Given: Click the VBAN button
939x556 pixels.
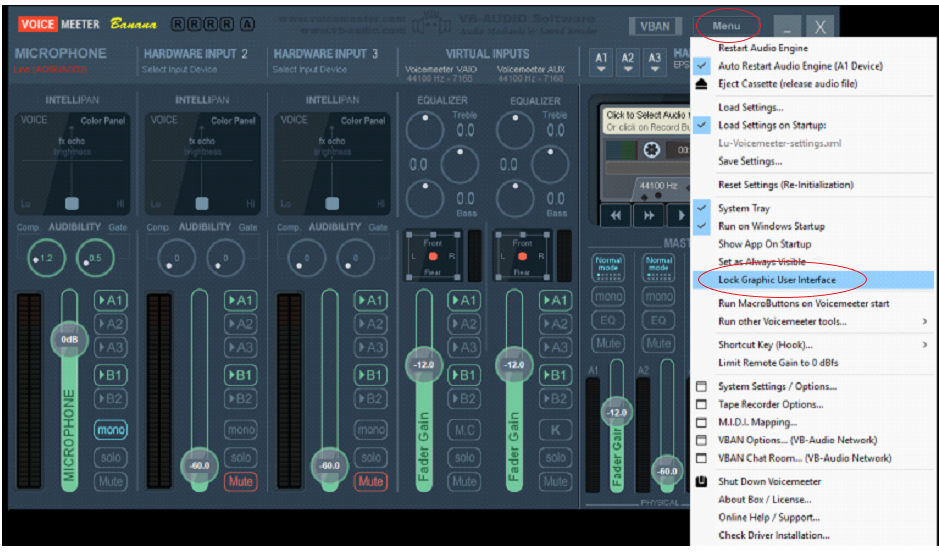Looking at the screenshot, I should 655,26.
